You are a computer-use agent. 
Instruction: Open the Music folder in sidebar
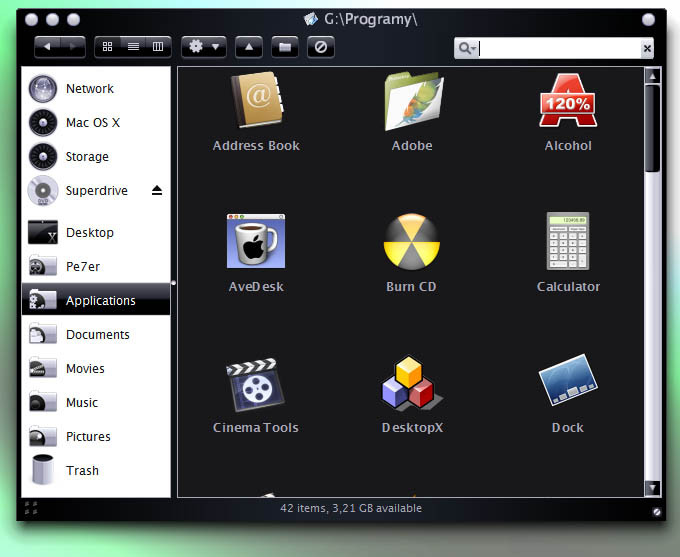tap(96, 403)
